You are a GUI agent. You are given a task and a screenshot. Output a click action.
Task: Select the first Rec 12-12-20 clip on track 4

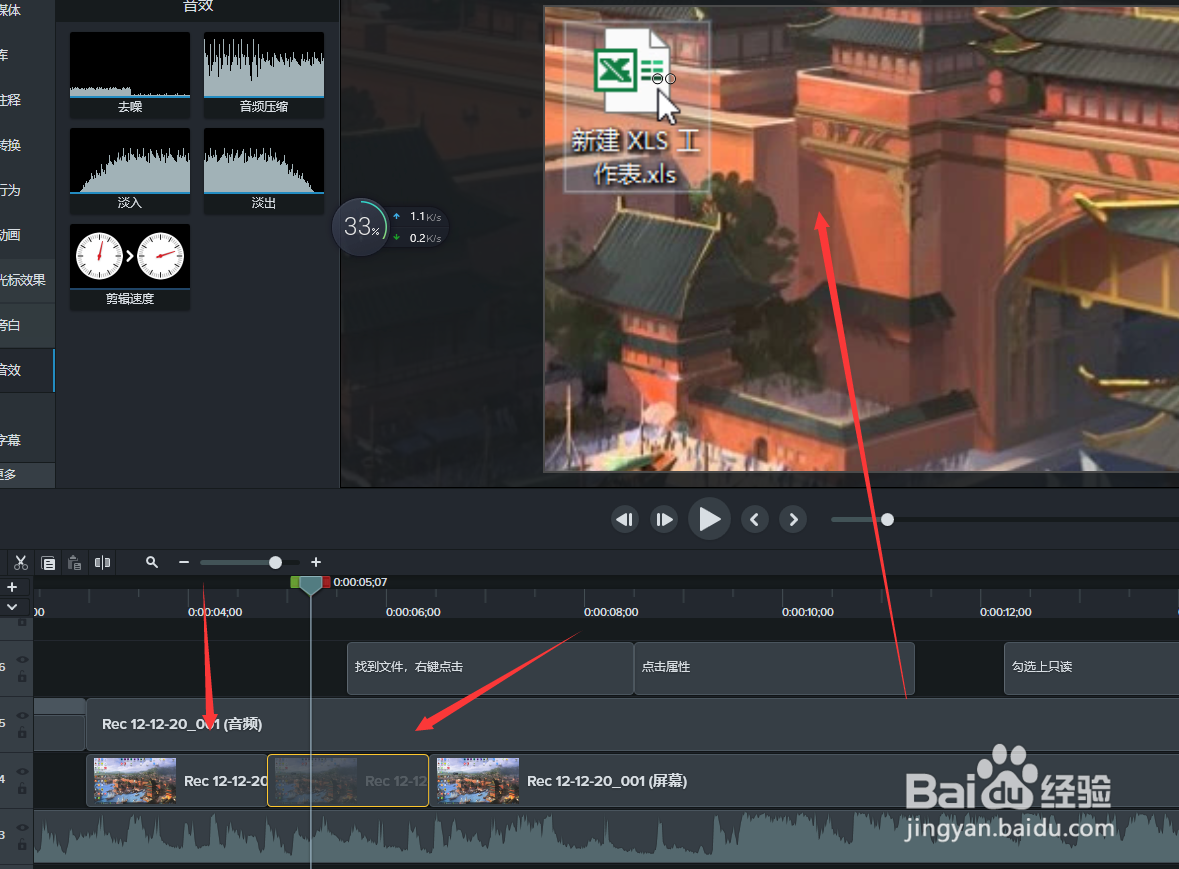click(x=177, y=781)
